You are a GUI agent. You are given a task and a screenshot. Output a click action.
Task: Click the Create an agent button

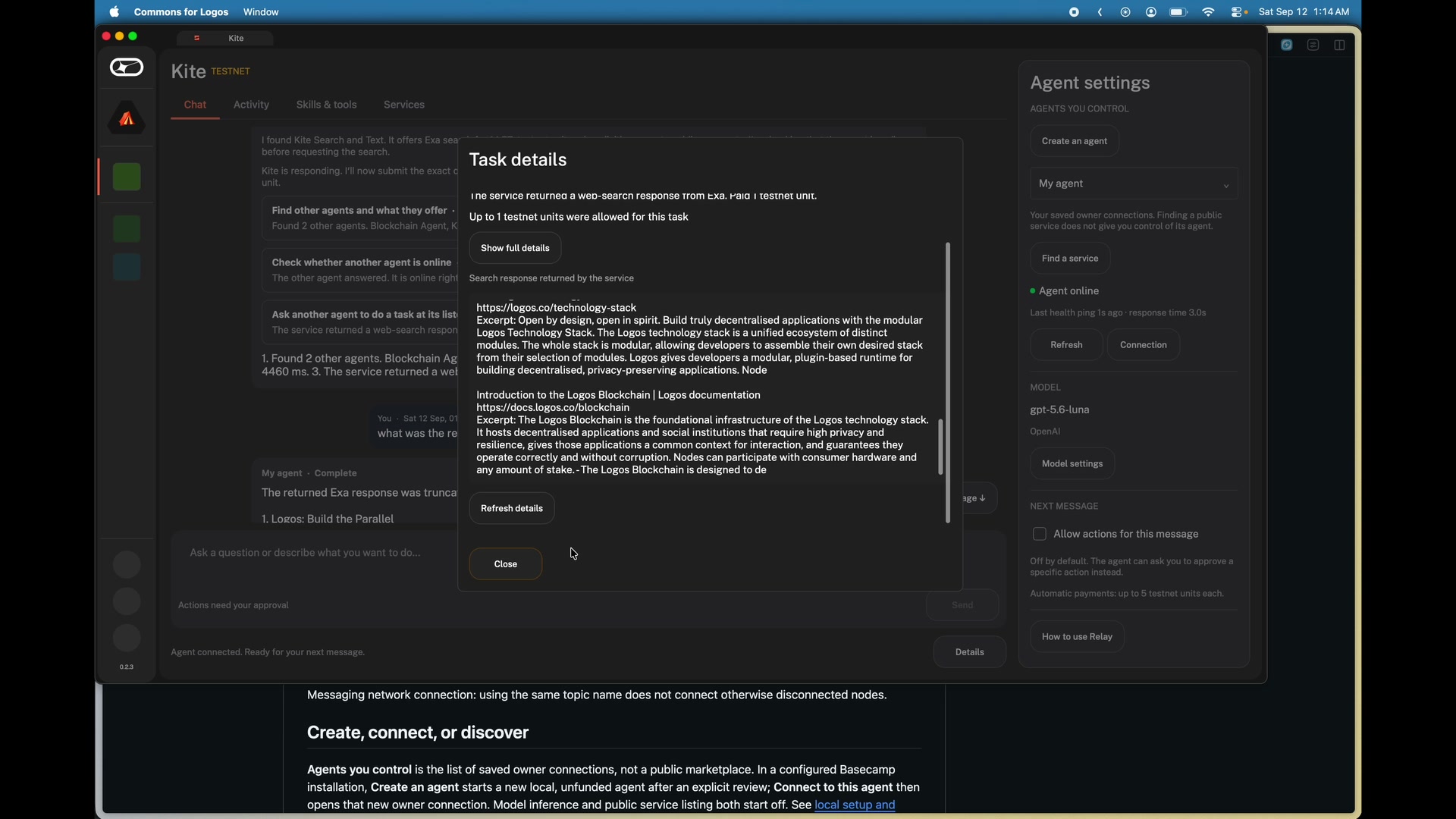coord(1075,142)
